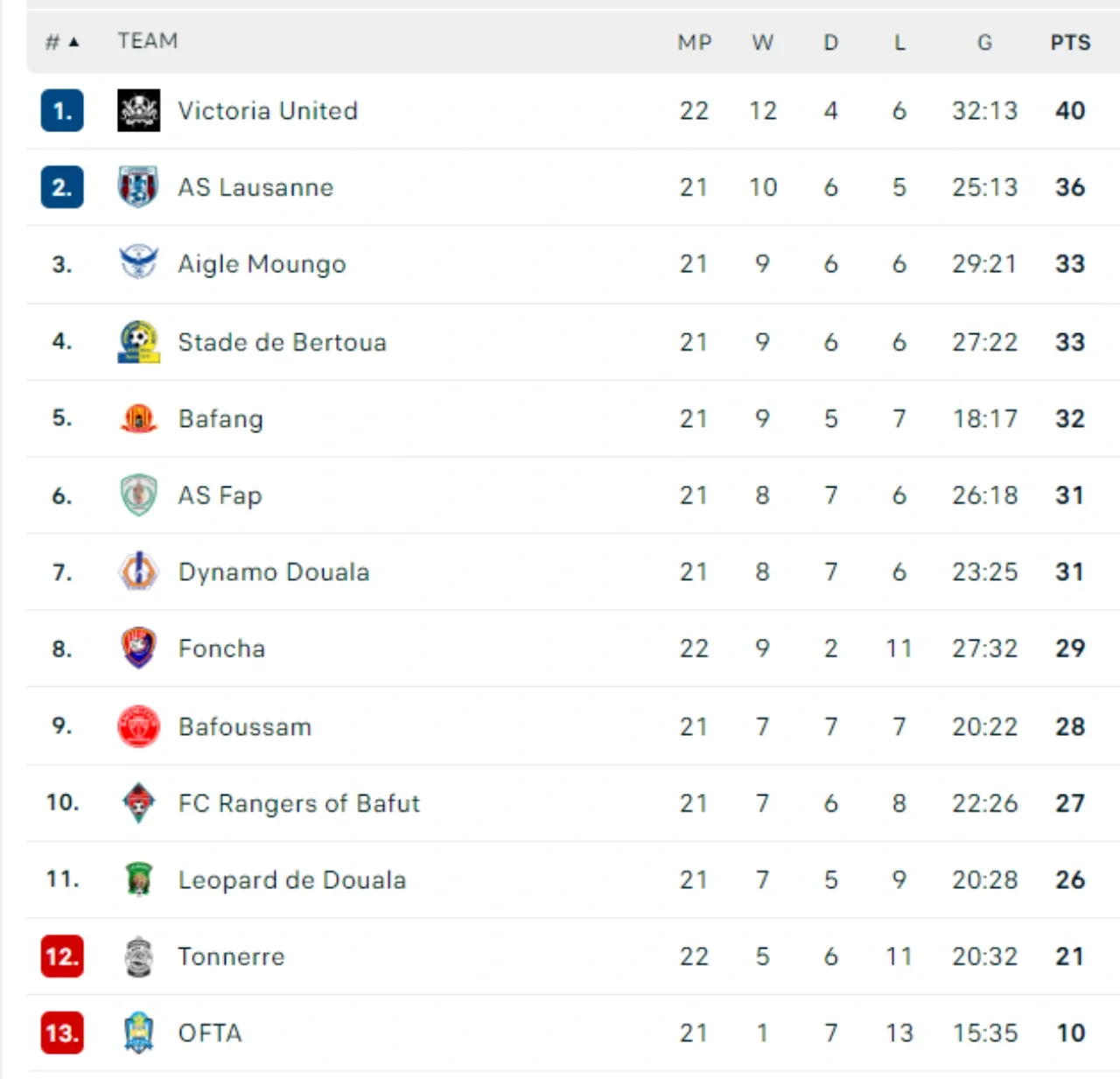Click the W wins column header
The image size is (1120, 1079).
point(762,42)
